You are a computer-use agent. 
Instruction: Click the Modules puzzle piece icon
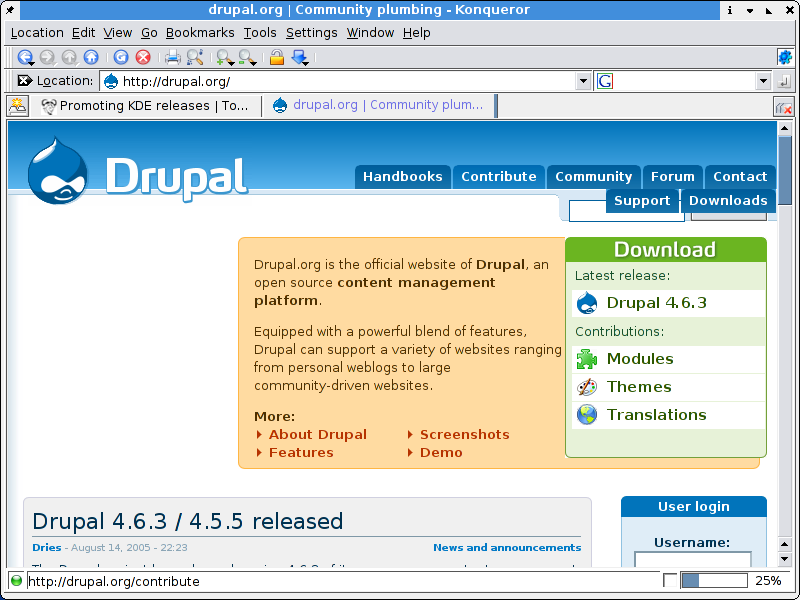pos(587,359)
